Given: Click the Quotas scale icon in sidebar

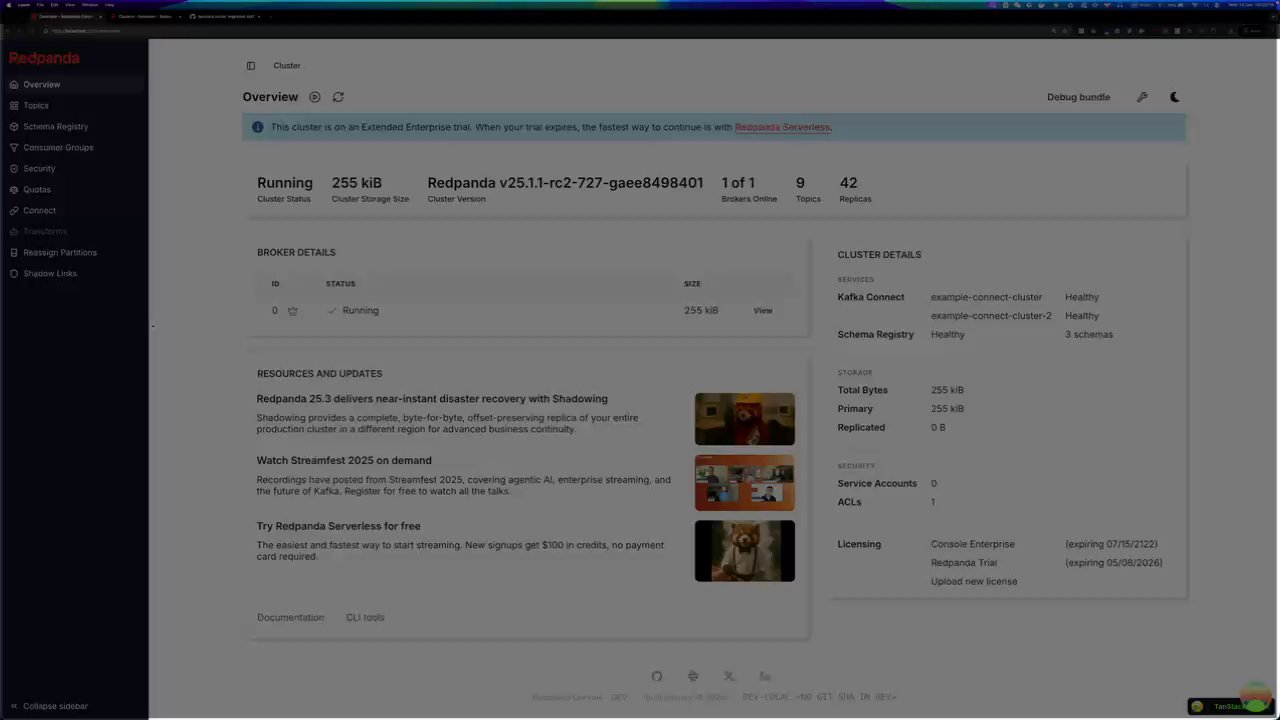Looking at the screenshot, I should 14,190.
